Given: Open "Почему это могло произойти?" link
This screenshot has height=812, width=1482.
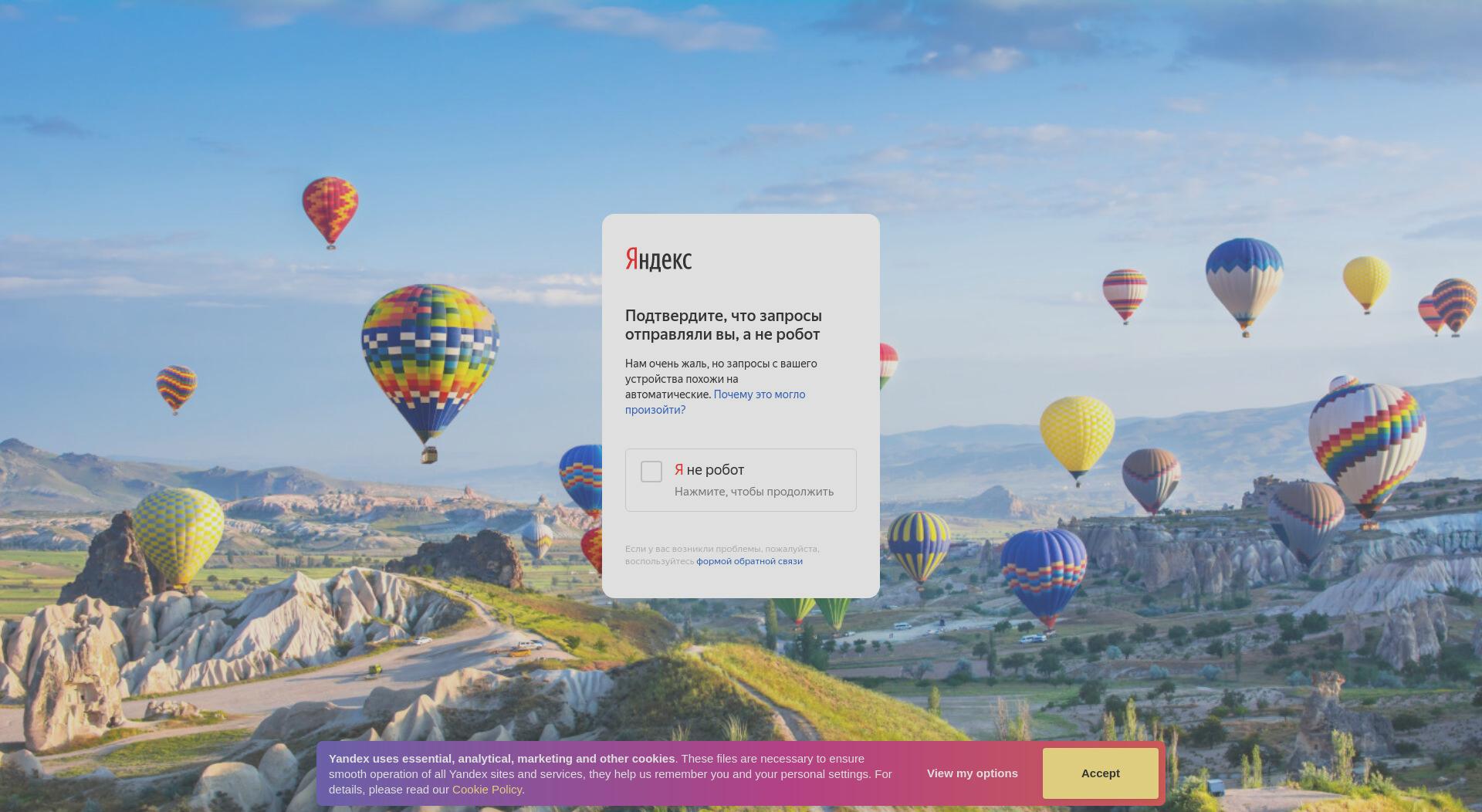Looking at the screenshot, I should [x=715, y=402].
